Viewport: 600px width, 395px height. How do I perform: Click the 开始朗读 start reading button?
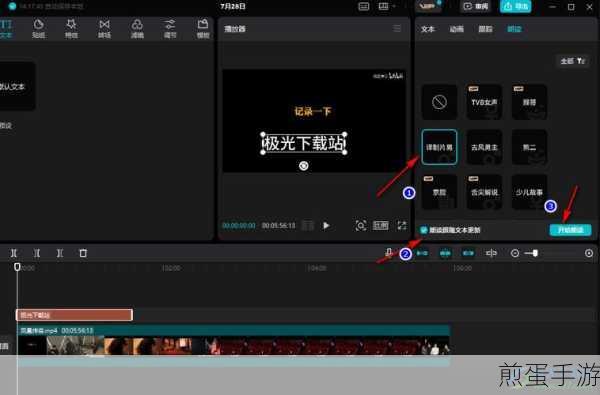pos(570,230)
